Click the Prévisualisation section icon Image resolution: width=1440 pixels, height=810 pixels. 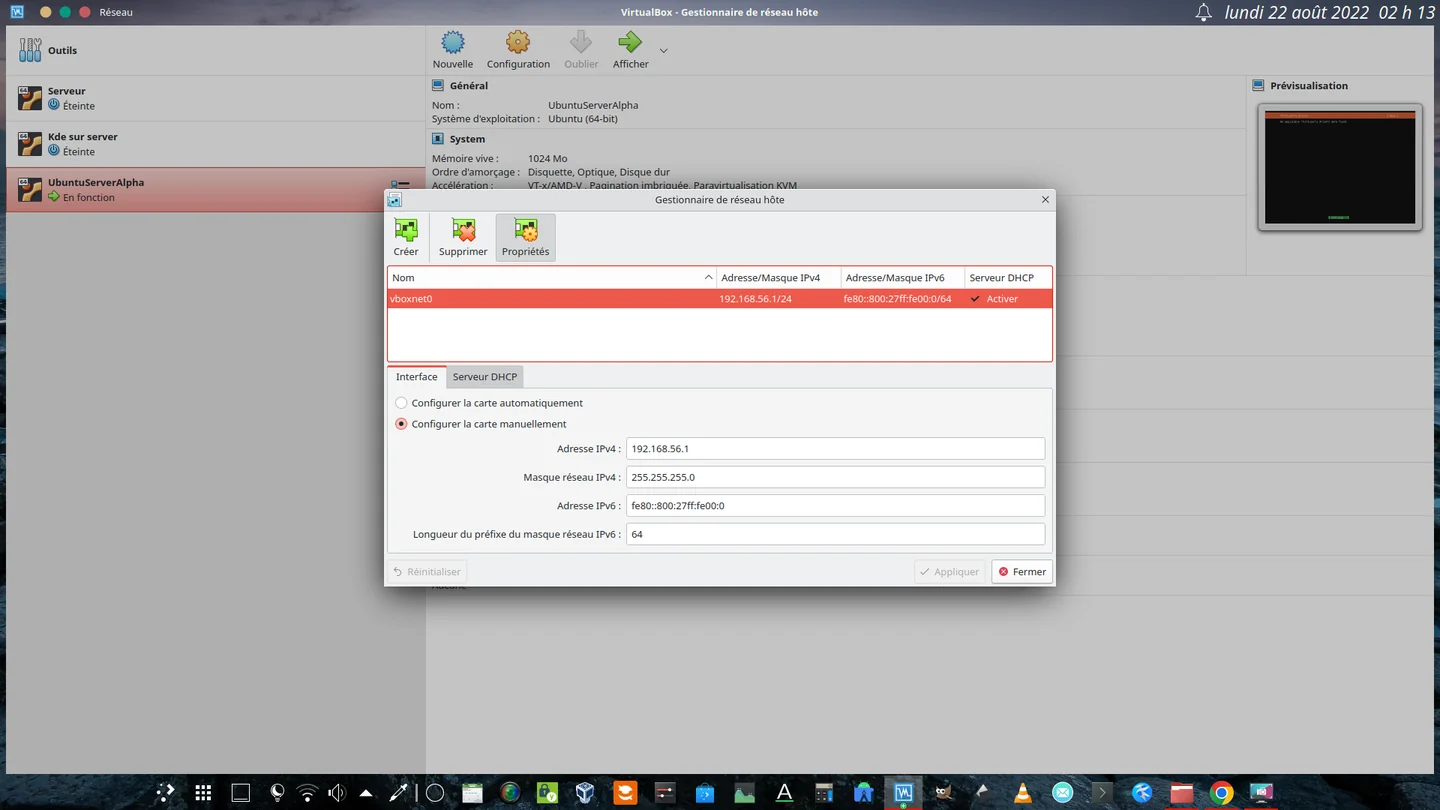tap(1259, 86)
